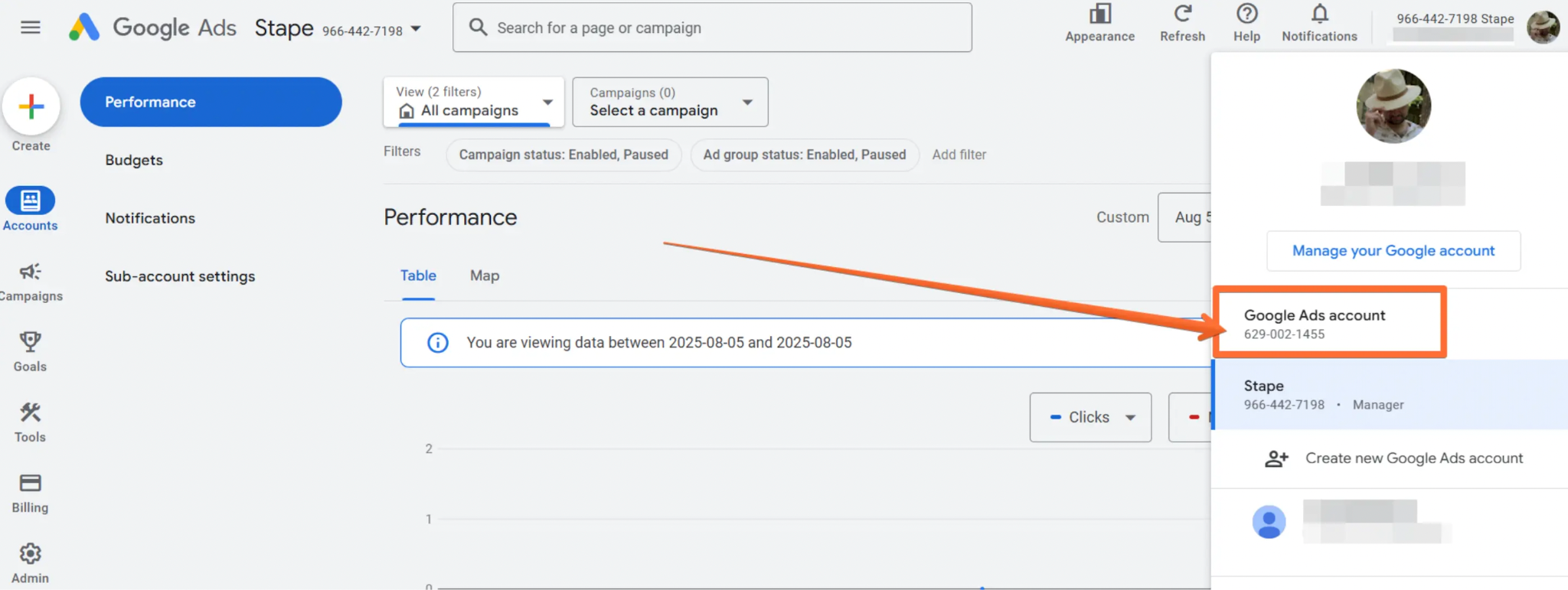This screenshot has width=1568, height=590.
Task: Click Manage your Google account button
Action: (1393, 251)
